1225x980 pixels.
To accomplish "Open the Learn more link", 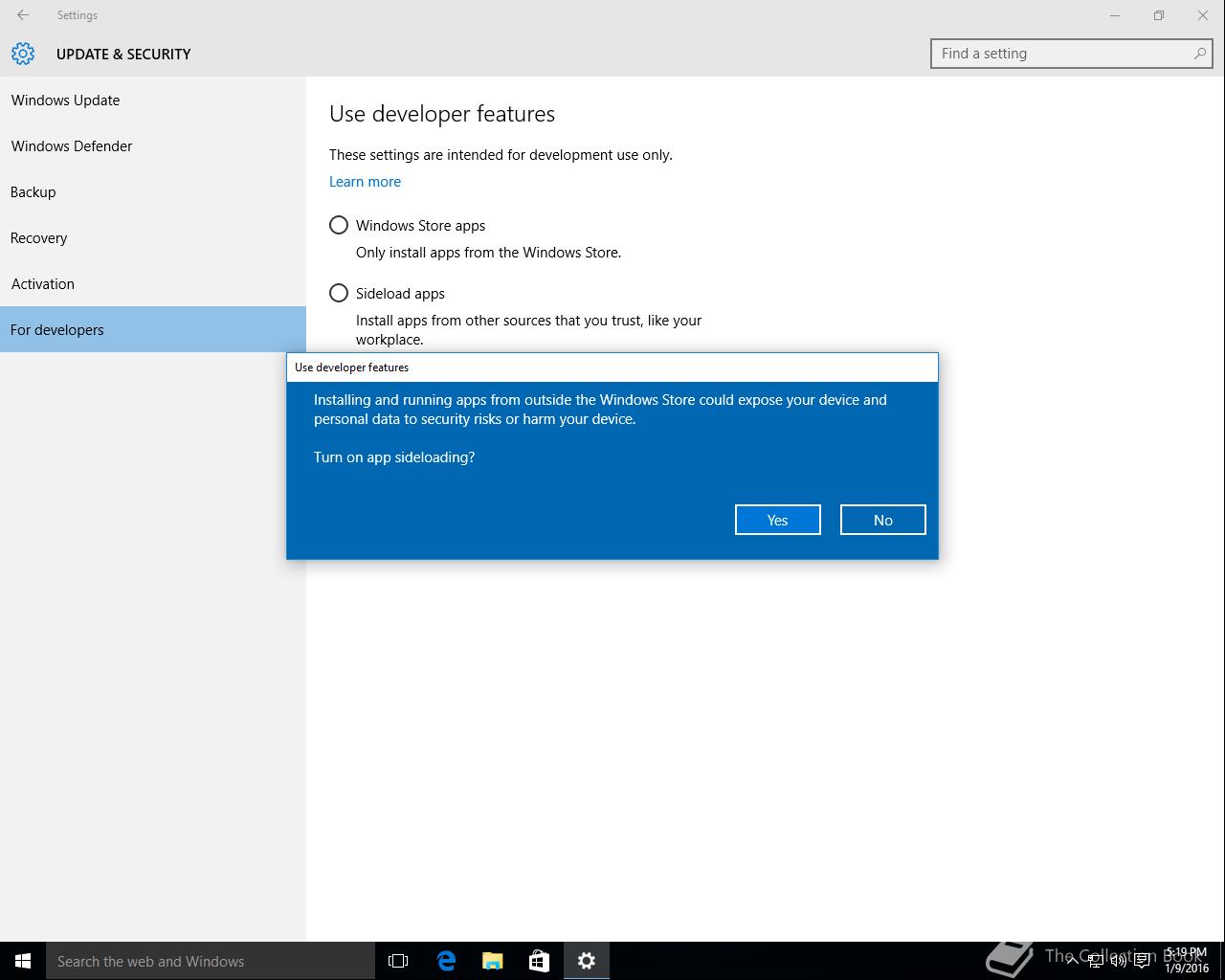I will point(365,182).
